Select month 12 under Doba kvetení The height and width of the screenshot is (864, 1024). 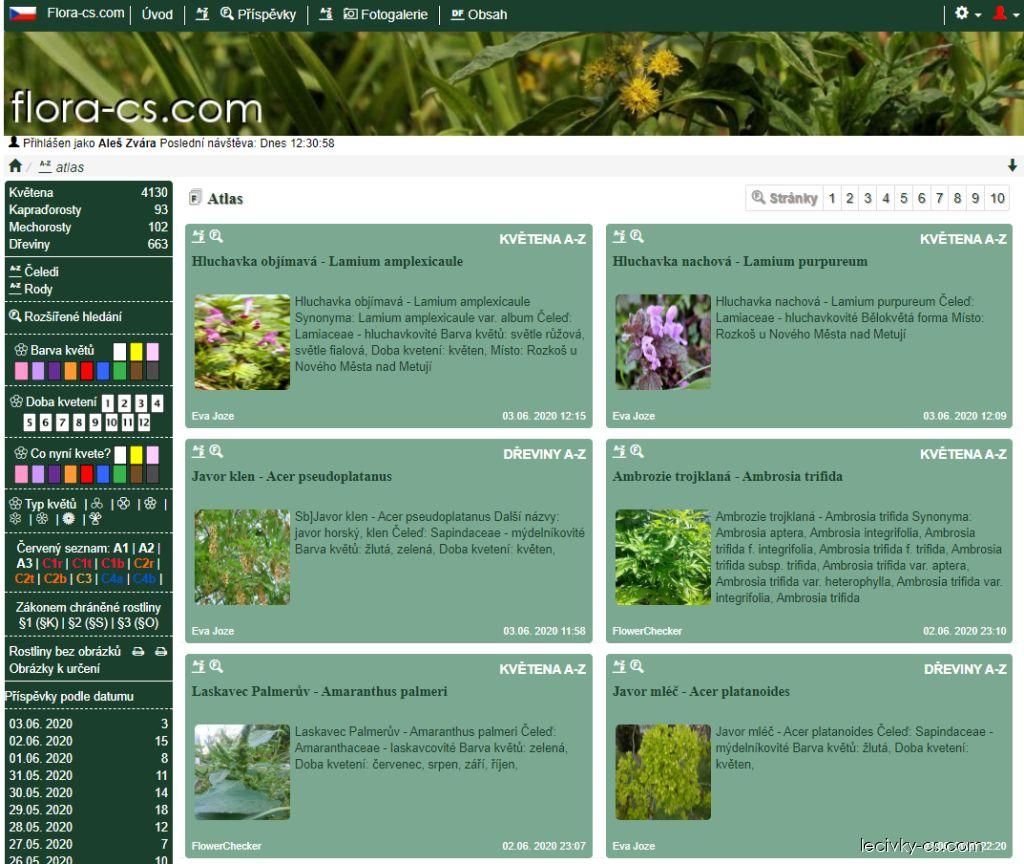(x=144, y=422)
